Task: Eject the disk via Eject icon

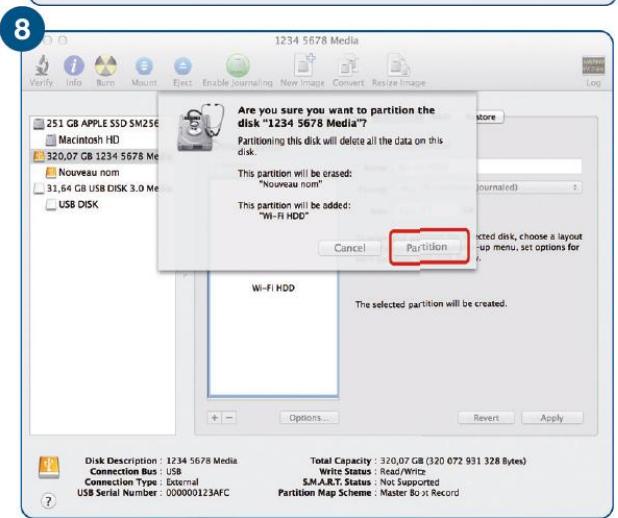Action: [x=182, y=66]
